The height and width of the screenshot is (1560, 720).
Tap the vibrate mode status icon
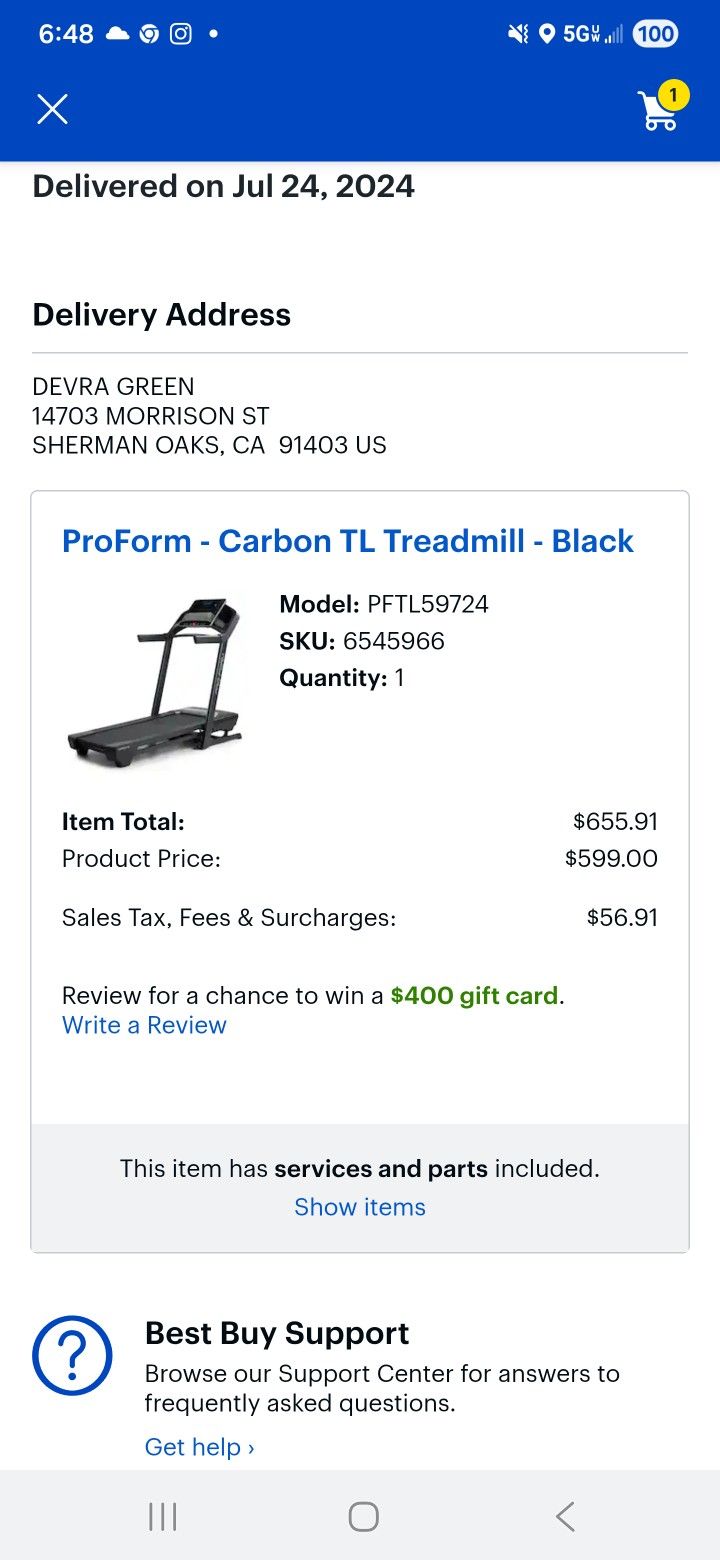[516, 33]
